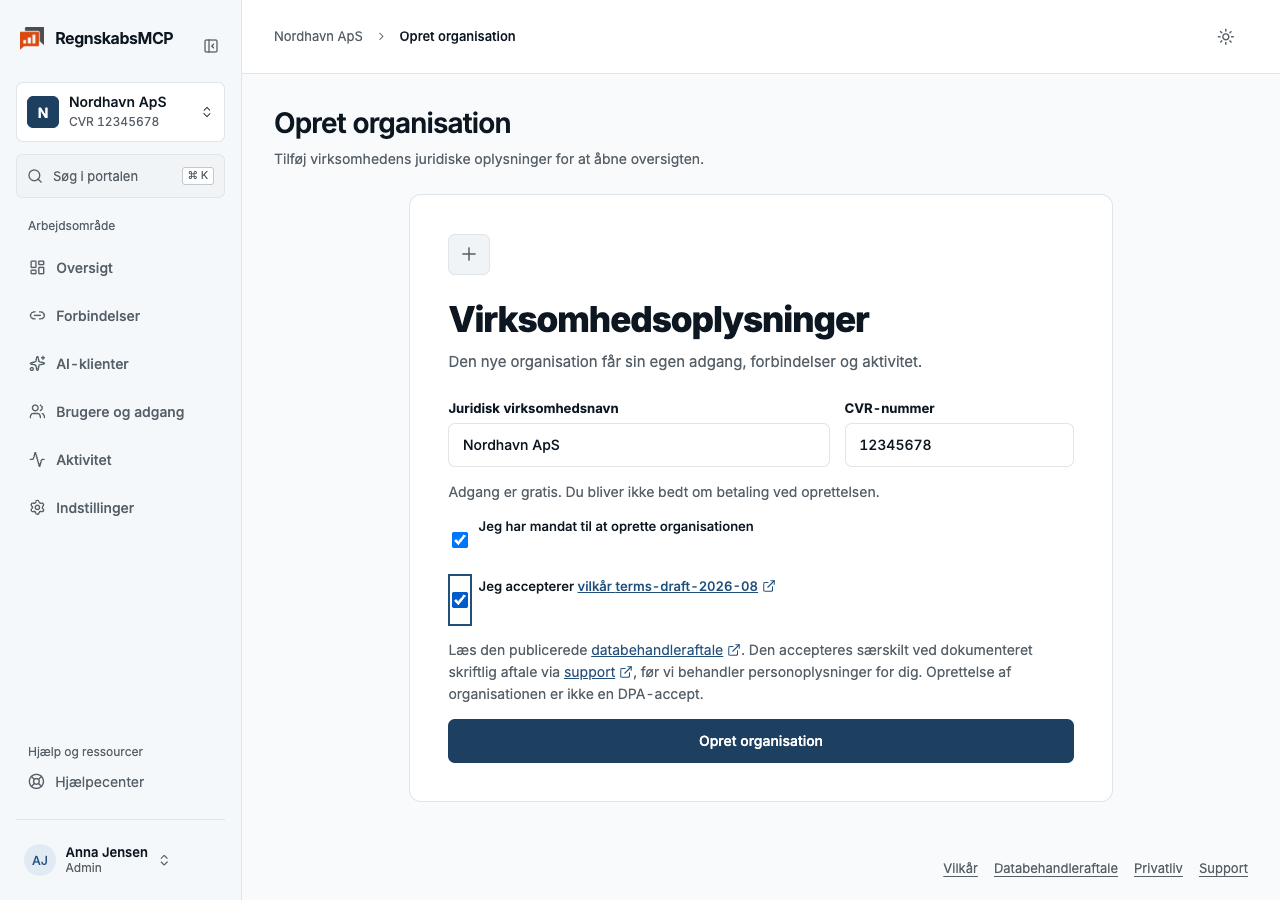This screenshot has height=900, width=1280.
Task: Select Brugere og adgang
Action: 120,412
